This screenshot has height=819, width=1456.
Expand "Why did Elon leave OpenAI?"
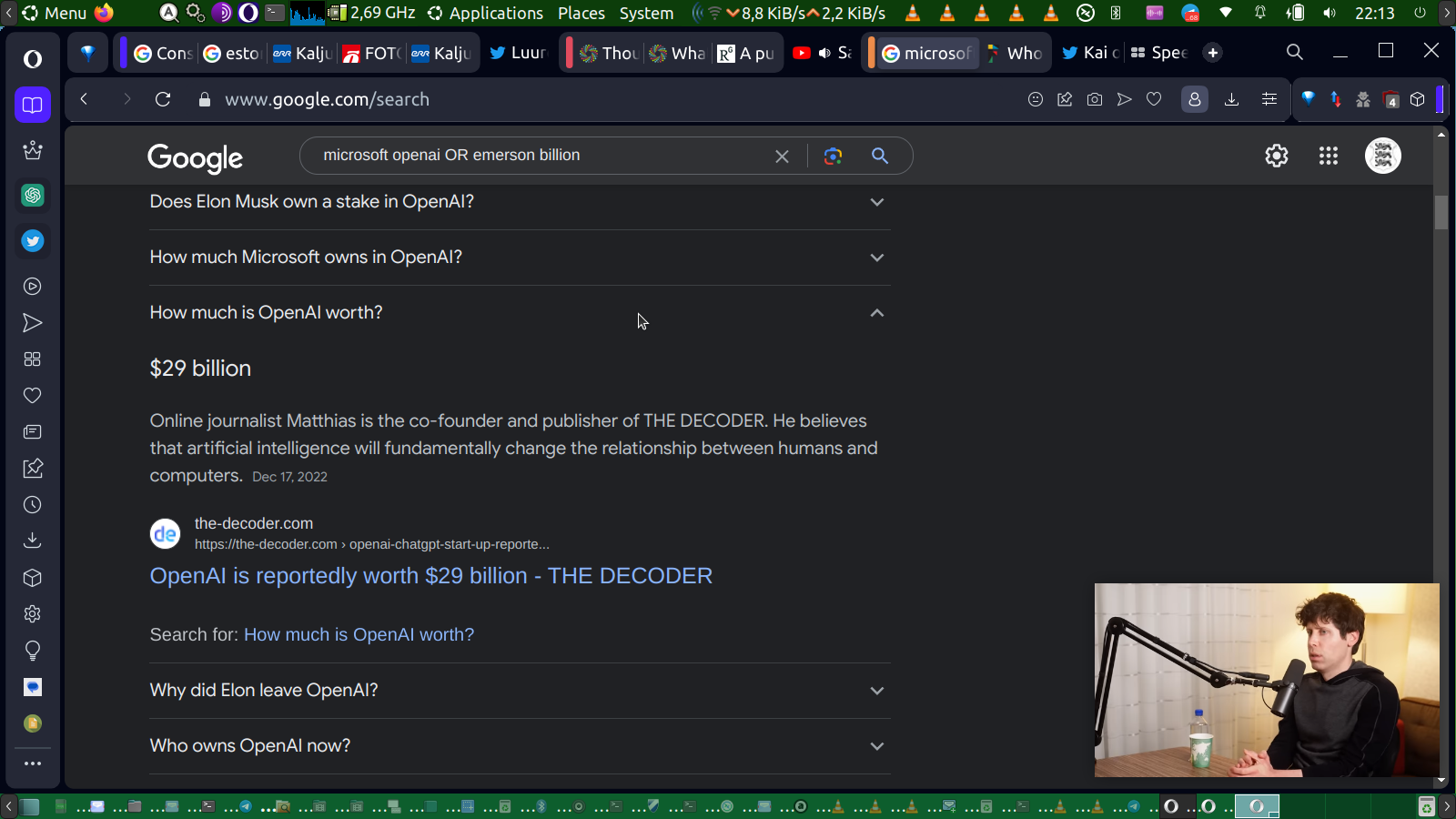(x=520, y=691)
